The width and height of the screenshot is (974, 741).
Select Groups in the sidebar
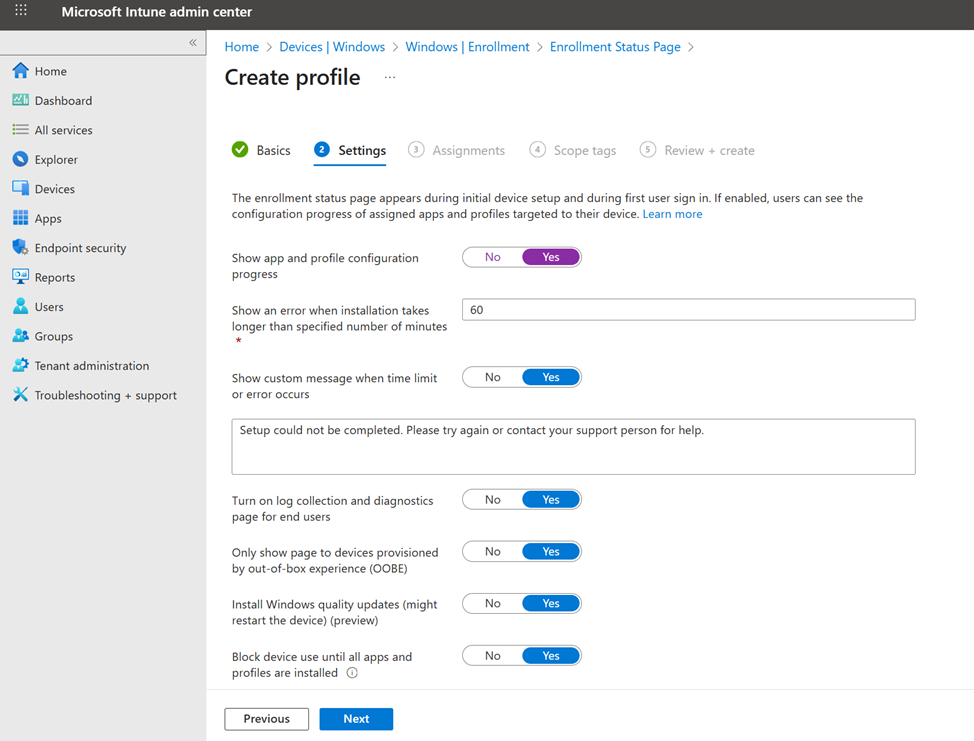click(x=50, y=336)
